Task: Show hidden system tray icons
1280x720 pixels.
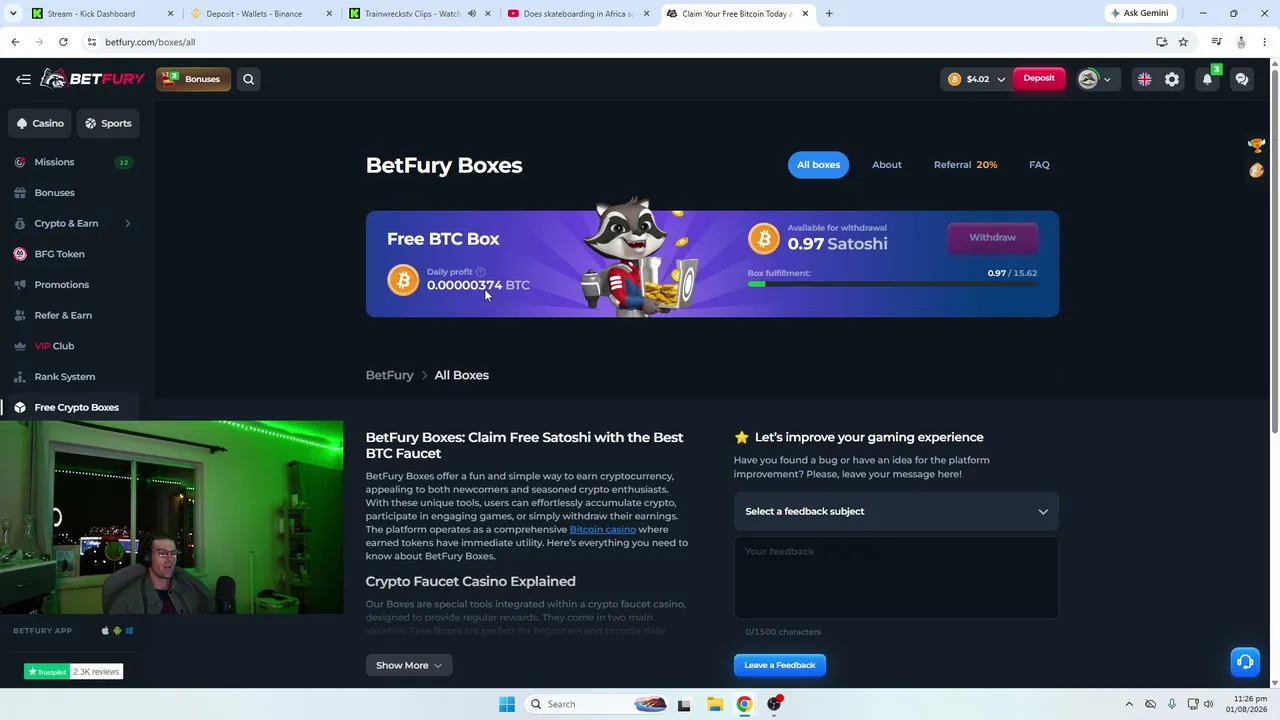Action: click(x=1129, y=704)
